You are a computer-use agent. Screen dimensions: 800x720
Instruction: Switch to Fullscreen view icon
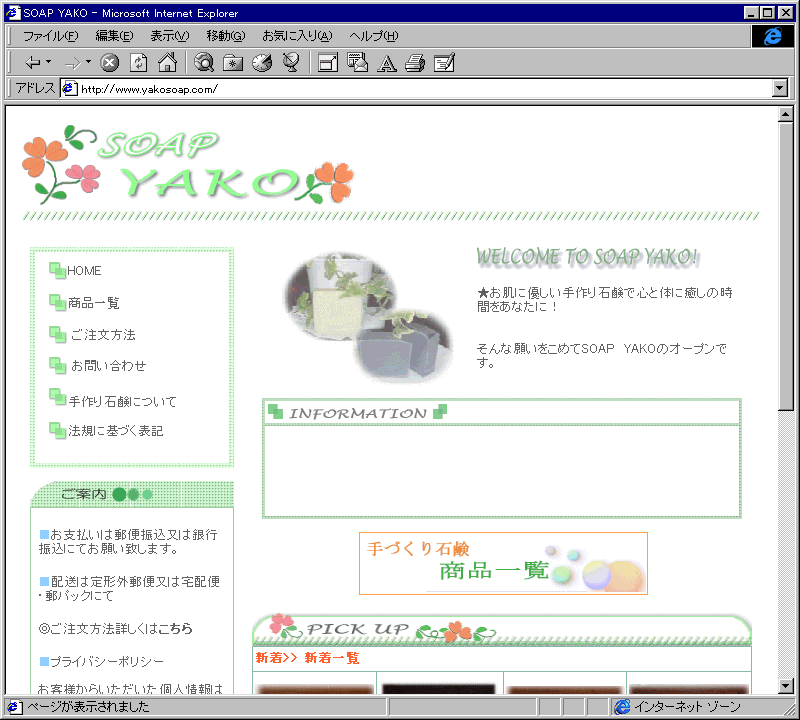click(x=328, y=63)
